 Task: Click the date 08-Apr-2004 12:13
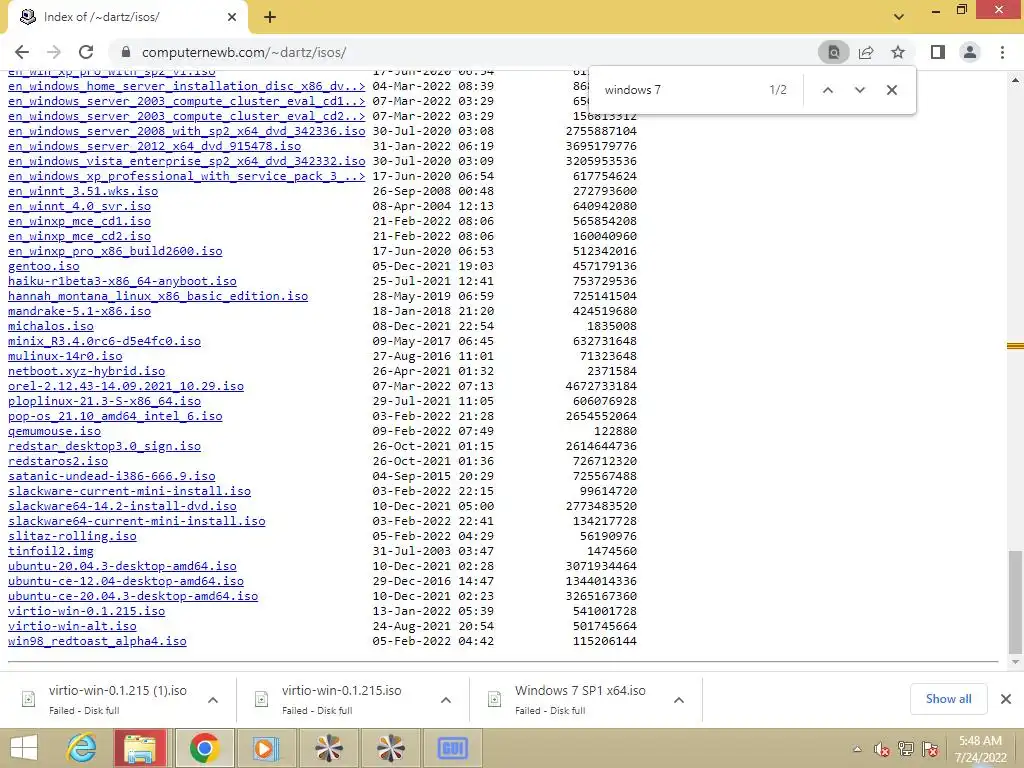pyautogui.click(x=433, y=206)
